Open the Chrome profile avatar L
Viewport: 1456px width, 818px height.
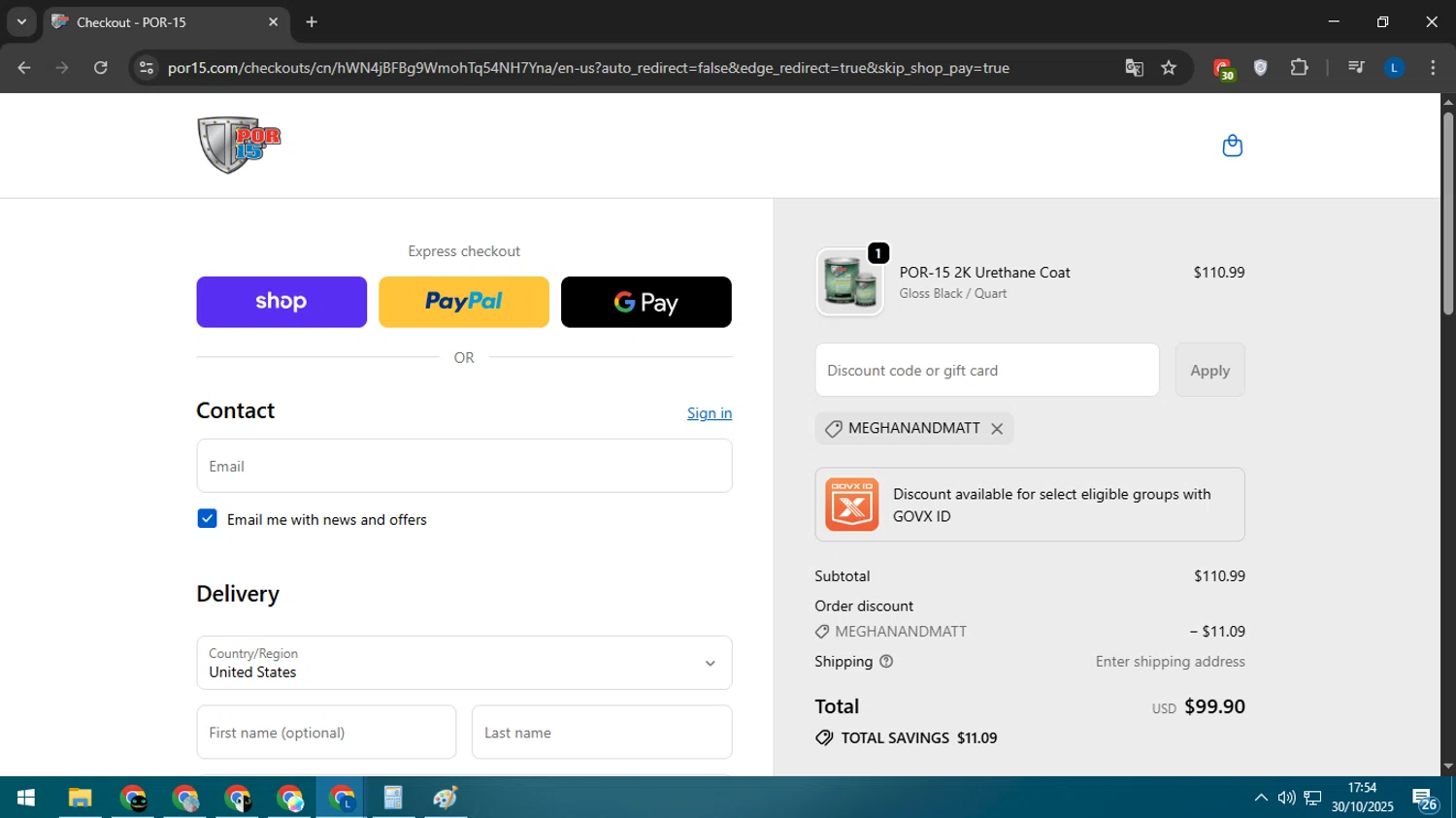tap(1394, 68)
